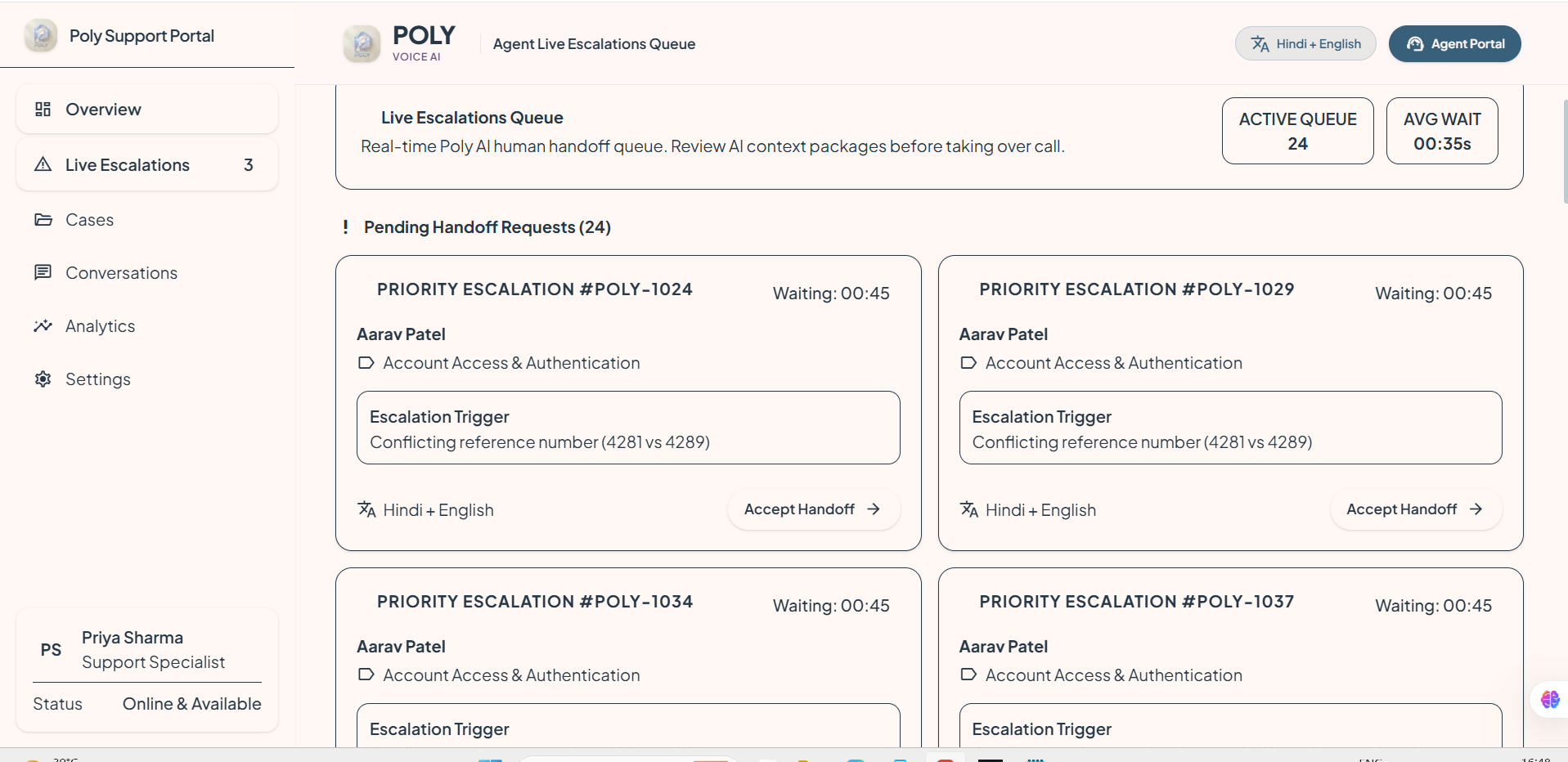
Task: Click Aarav Patel name in POLY-1034 card
Action: [x=401, y=646]
